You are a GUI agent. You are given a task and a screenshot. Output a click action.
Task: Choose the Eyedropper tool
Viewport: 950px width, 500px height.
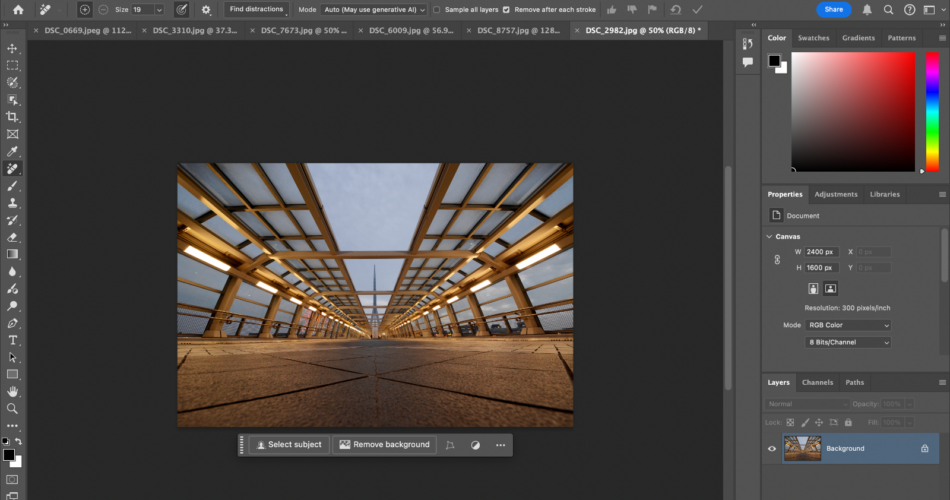[12, 152]
